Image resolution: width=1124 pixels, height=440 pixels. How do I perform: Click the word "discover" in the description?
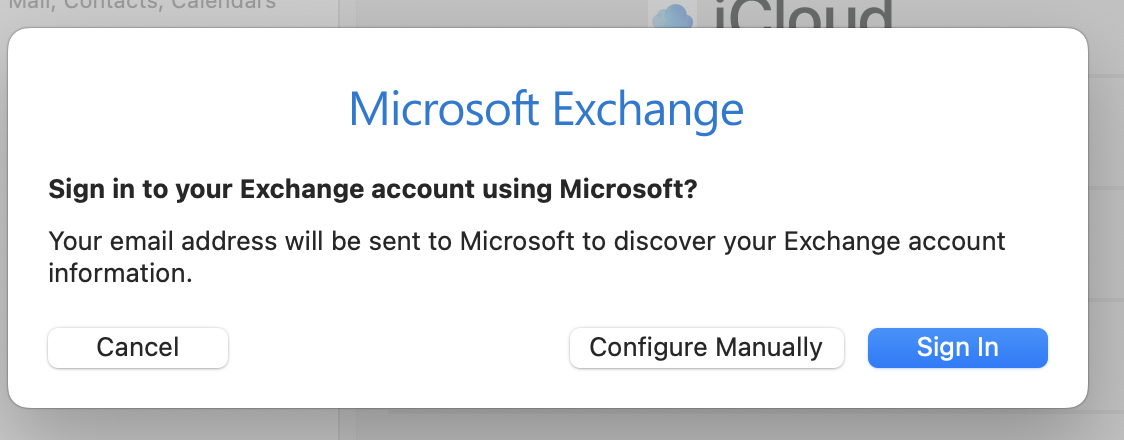coord(659,242)
